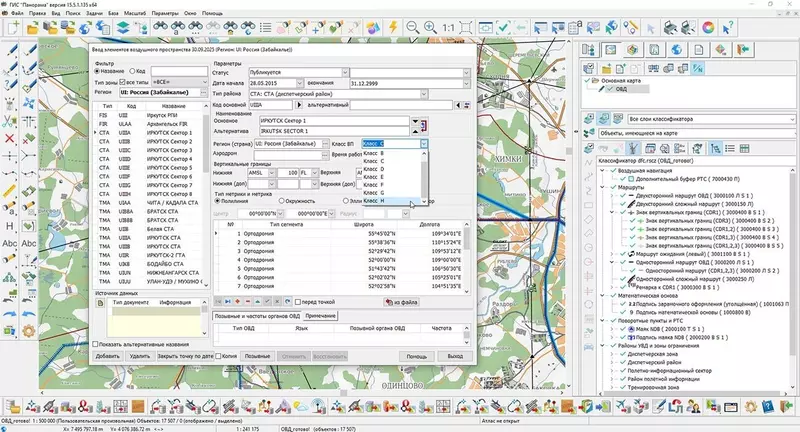
Task: Toggle 'Показать альтернативные названия' checkbox
Action: point(96,344)
